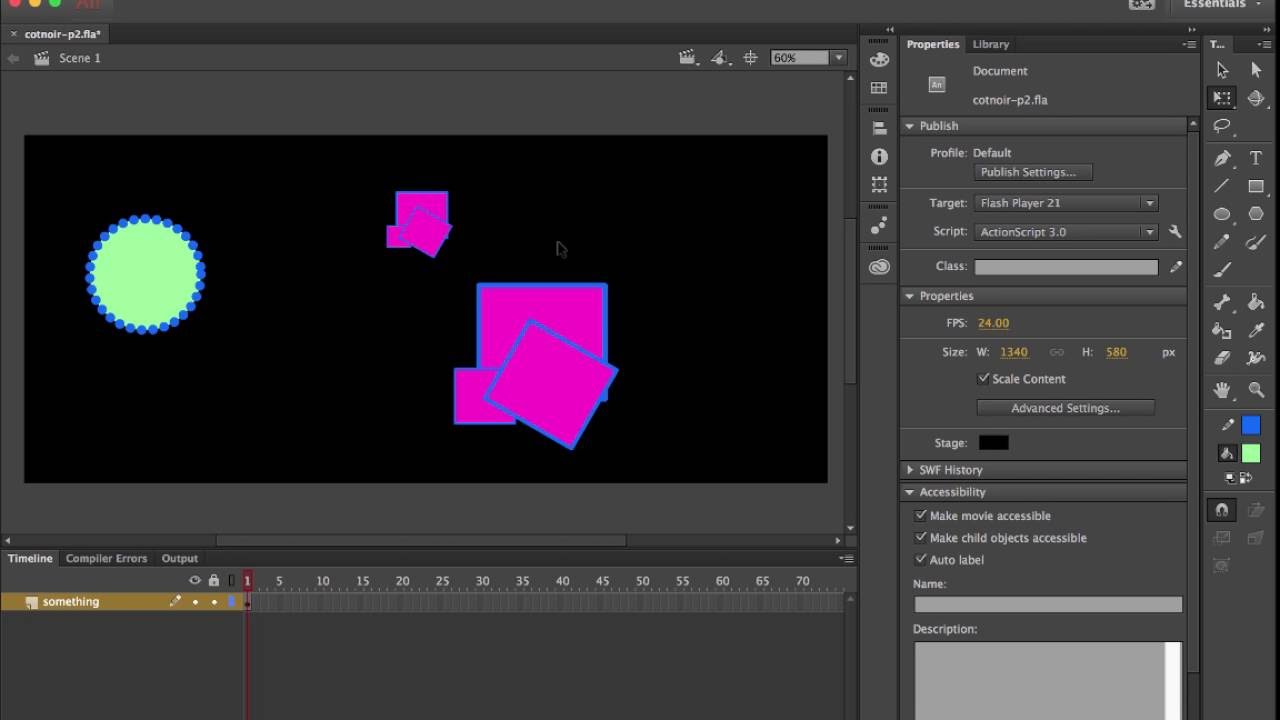Open the Color panel palette icon
Image resolution: width=1280 pixels, height=720 pixels.
(x=879, y=60)
